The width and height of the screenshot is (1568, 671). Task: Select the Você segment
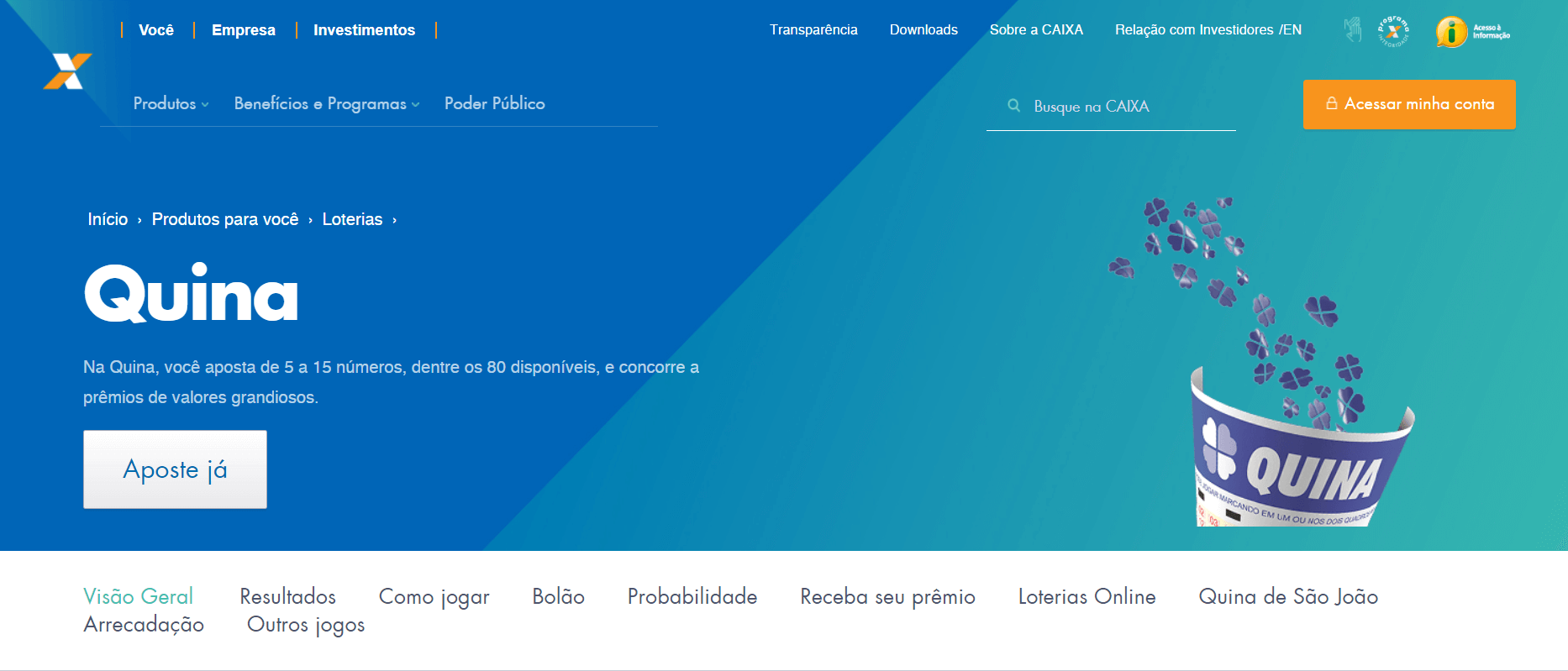tap(156, 30)
